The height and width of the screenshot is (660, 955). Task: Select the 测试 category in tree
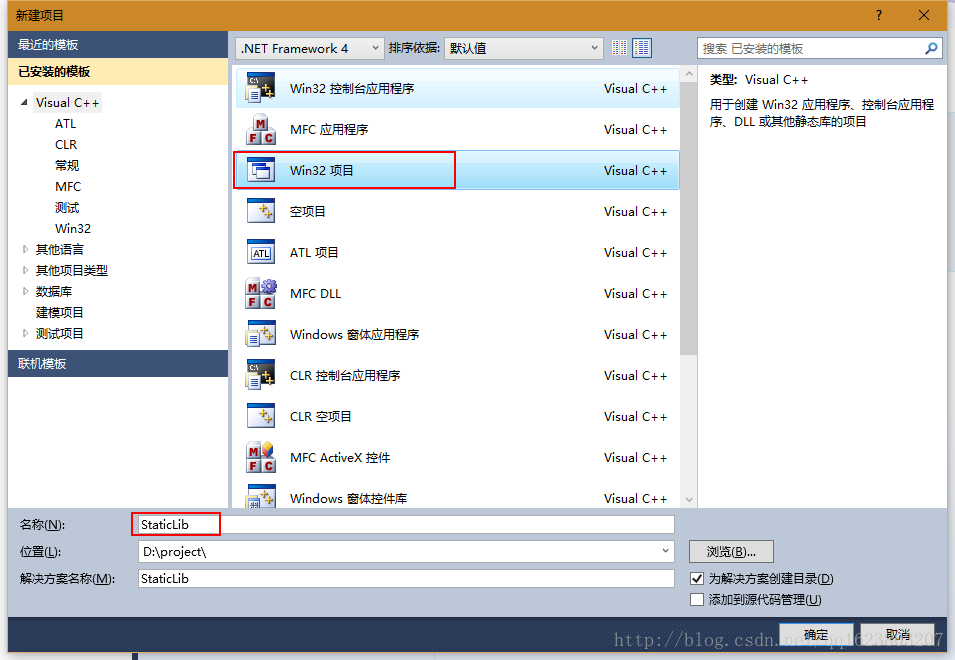point(67,208)
